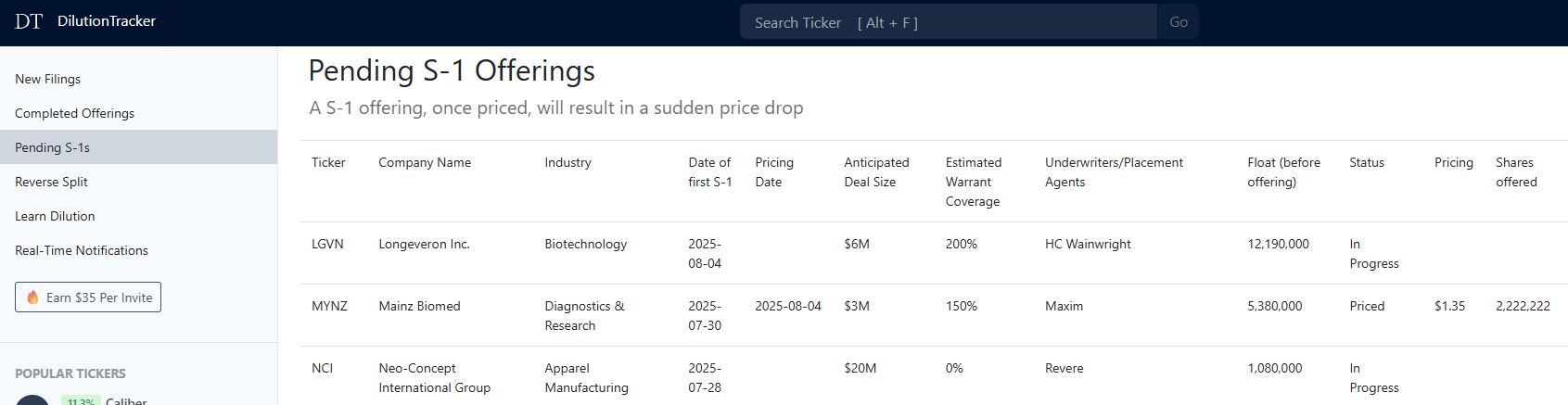The height and width of the screenshot is (405, 1568).
Task: Open the MYNZ ticker row
Action: click(329, 306)
